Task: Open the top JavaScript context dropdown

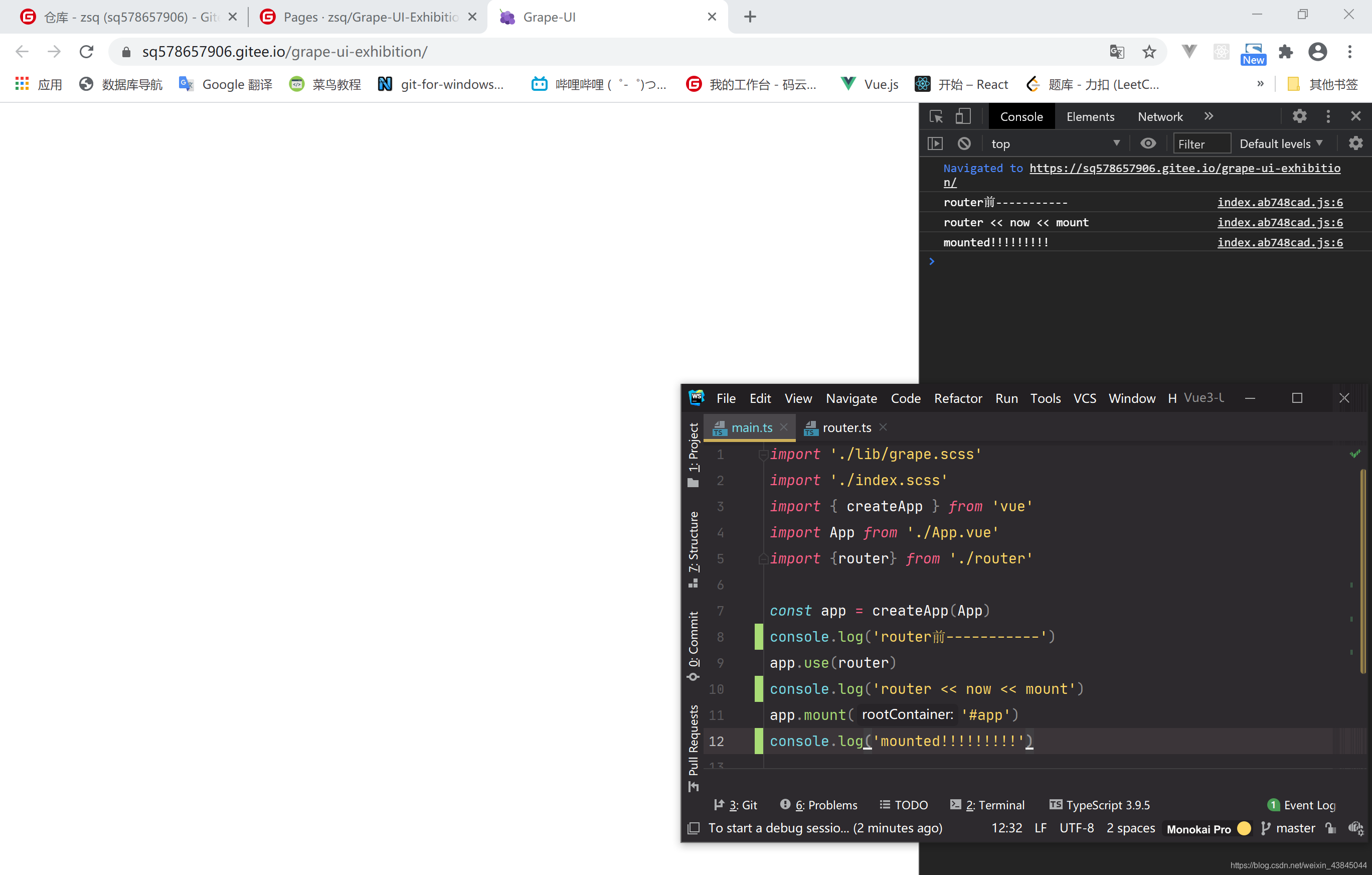Action: 1055,143
